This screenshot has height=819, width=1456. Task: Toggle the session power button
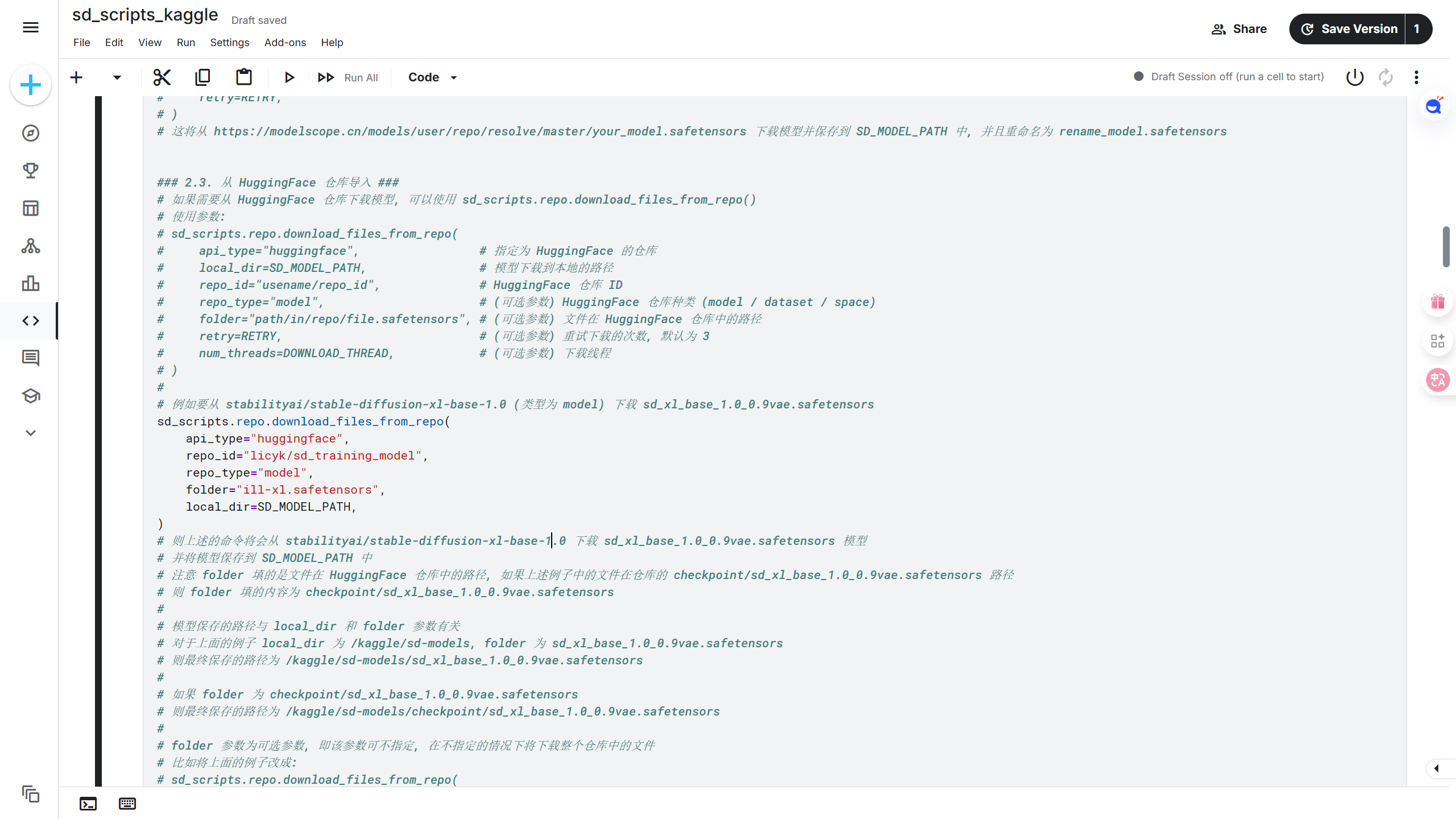point(1355,77)
